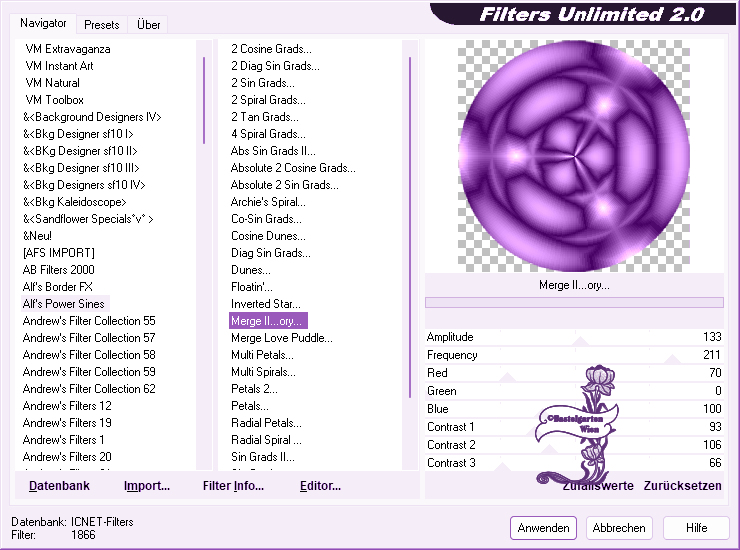
Task: Select VM Toolbox category
Action: click(54, 100)
